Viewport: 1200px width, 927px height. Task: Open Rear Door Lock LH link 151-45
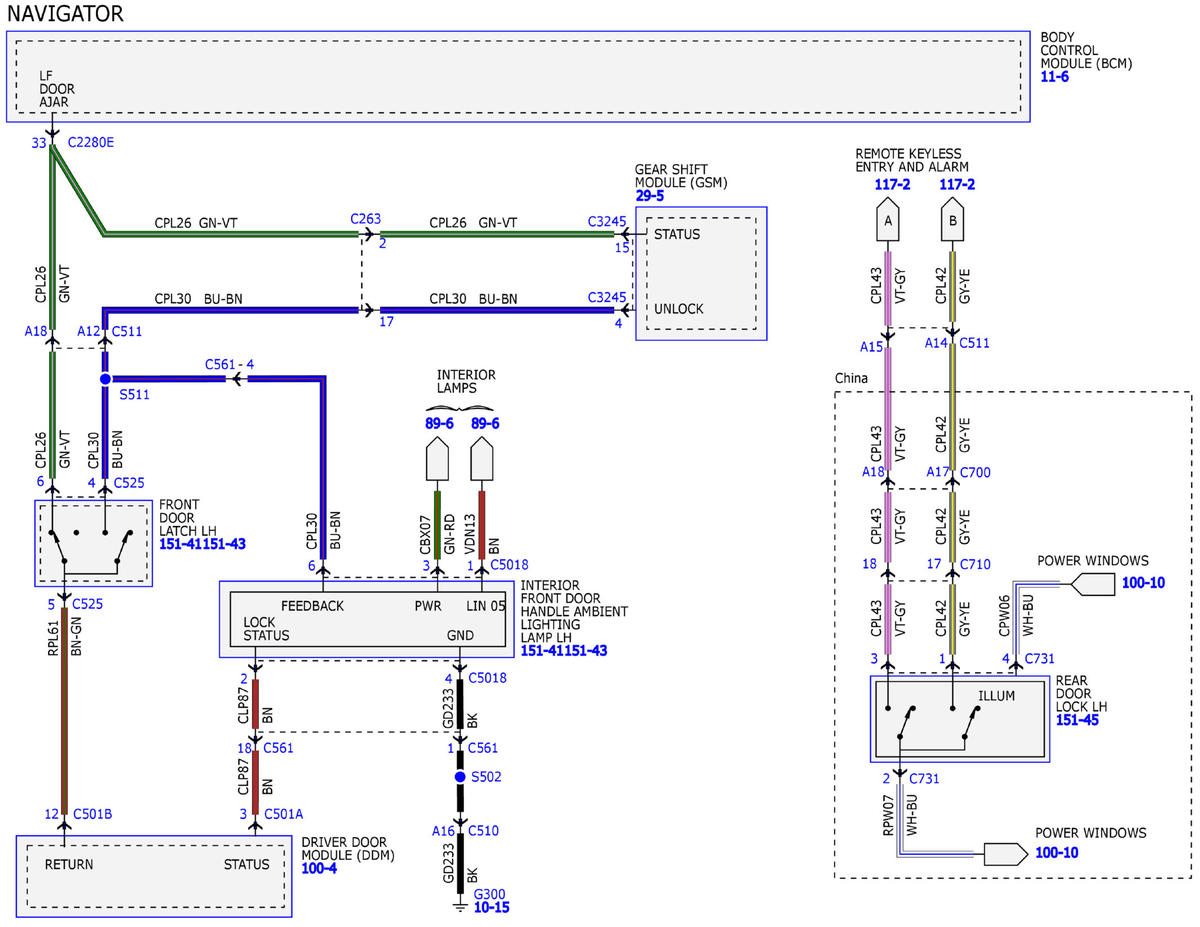coord(1076,719)
